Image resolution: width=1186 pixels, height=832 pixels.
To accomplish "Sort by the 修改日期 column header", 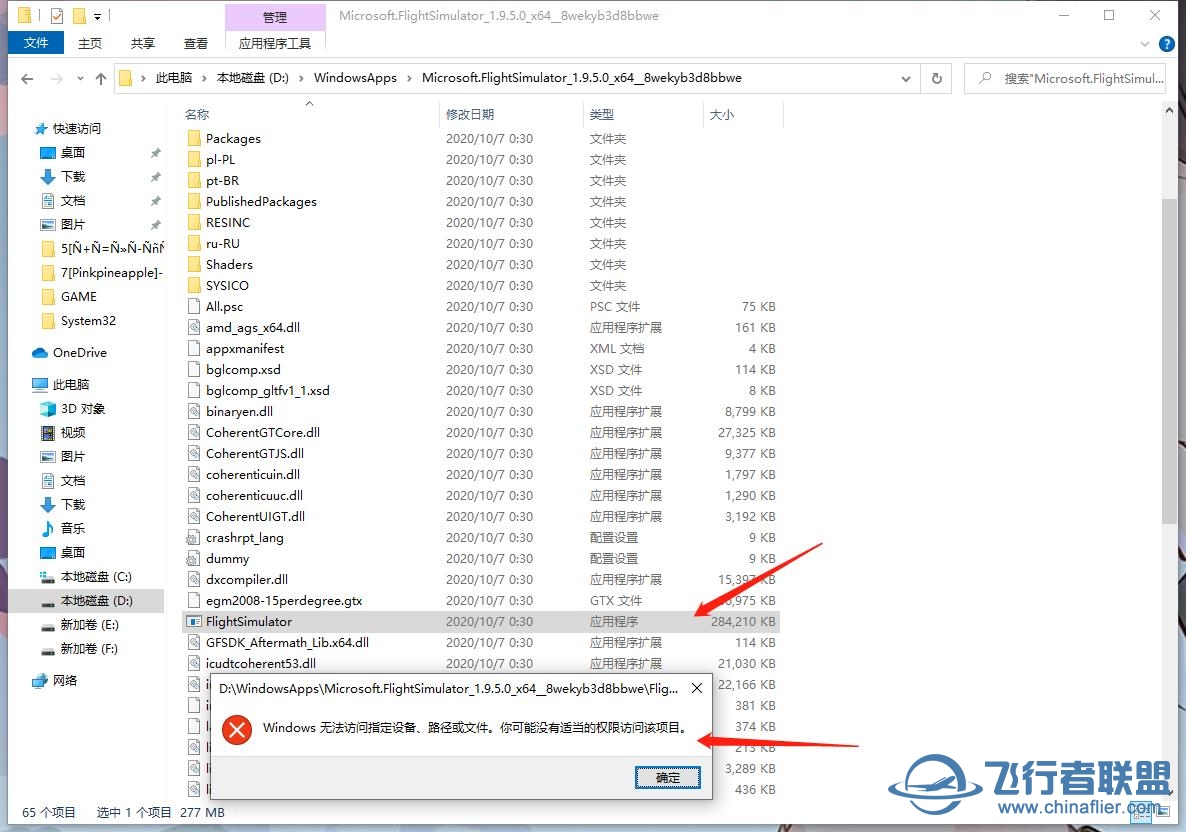I will (x=470, y=114).
